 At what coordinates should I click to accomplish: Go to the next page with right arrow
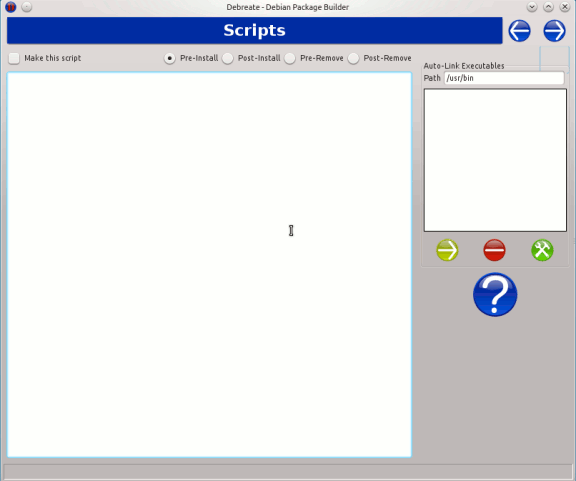(554, 31)
